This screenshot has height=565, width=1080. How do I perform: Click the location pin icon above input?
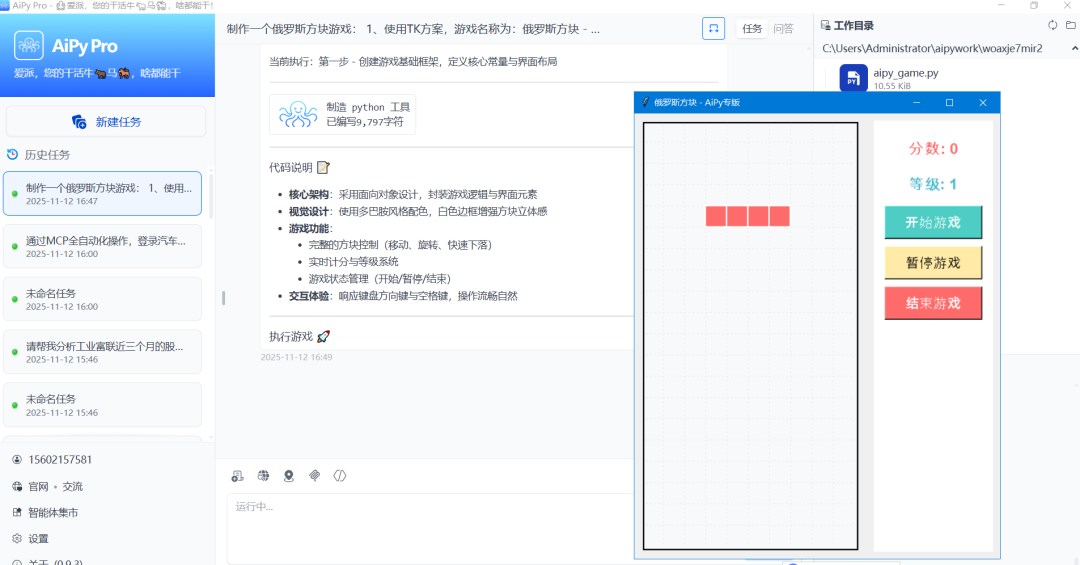click(289, 475)
